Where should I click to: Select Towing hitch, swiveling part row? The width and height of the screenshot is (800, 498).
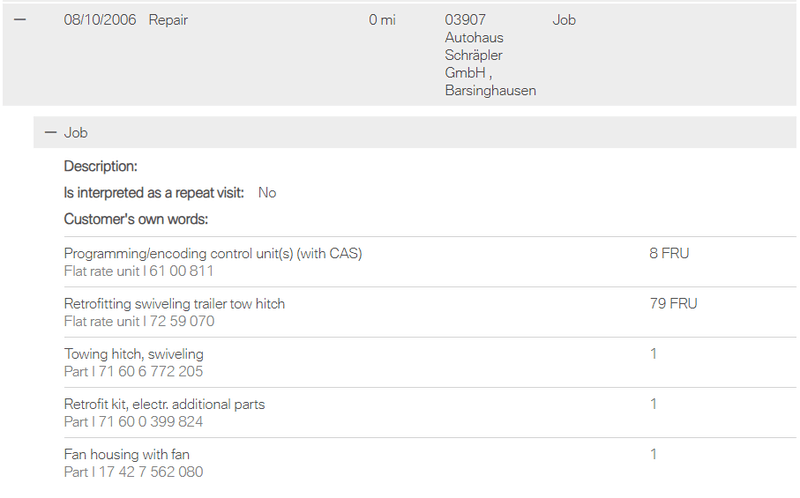(x=133, y=354)
